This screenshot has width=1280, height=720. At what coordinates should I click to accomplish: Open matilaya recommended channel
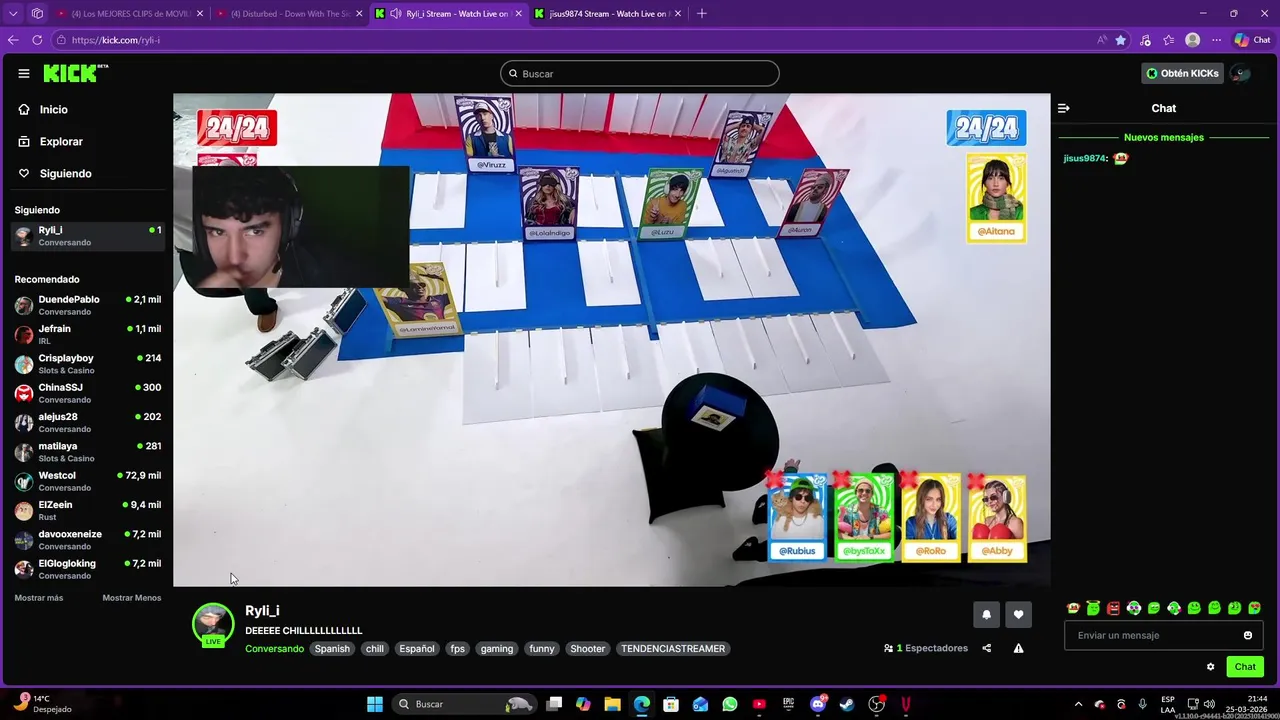(x=88, y=451)
